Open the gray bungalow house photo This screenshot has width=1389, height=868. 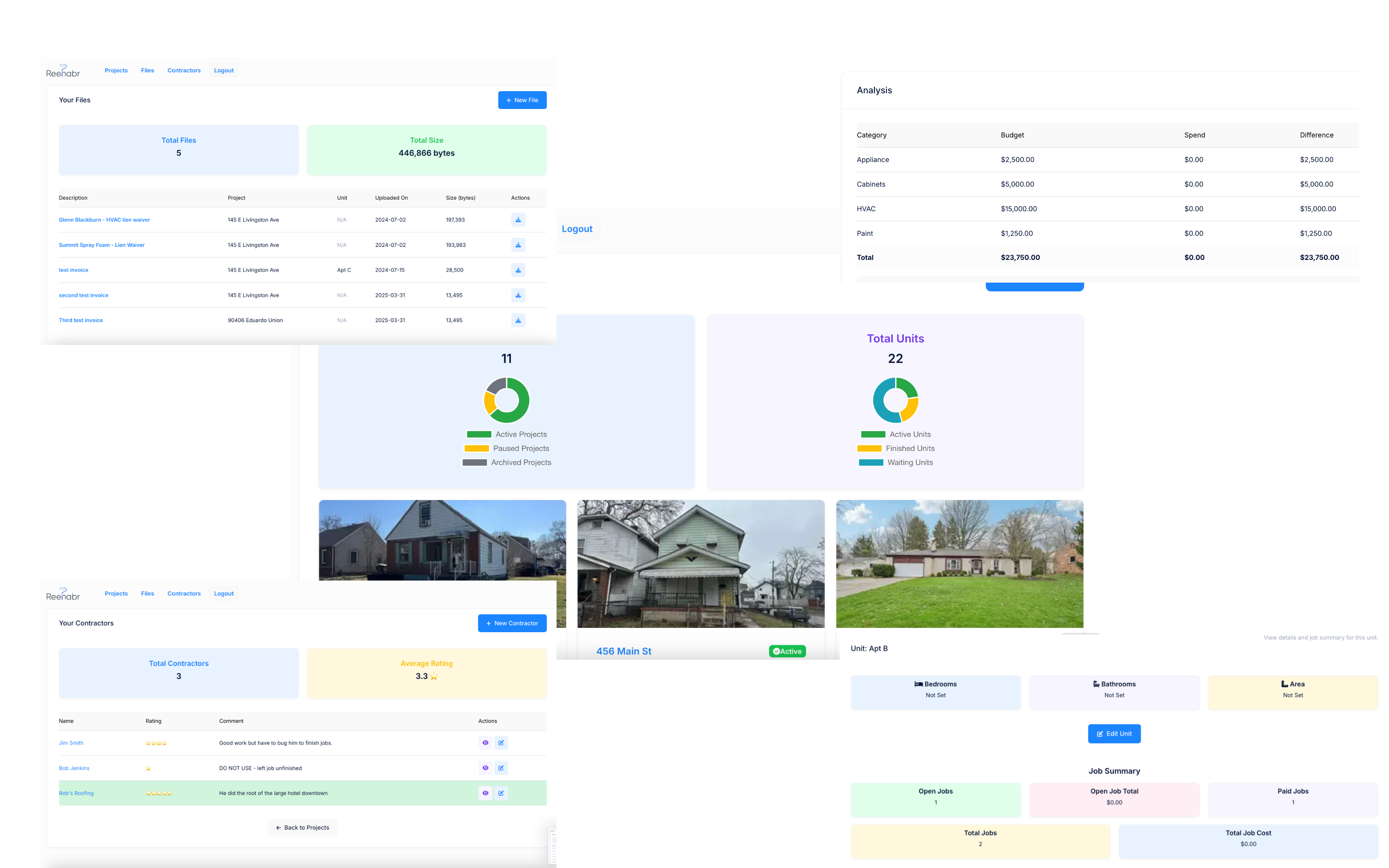pyautogui.click(x=442, y=540)
